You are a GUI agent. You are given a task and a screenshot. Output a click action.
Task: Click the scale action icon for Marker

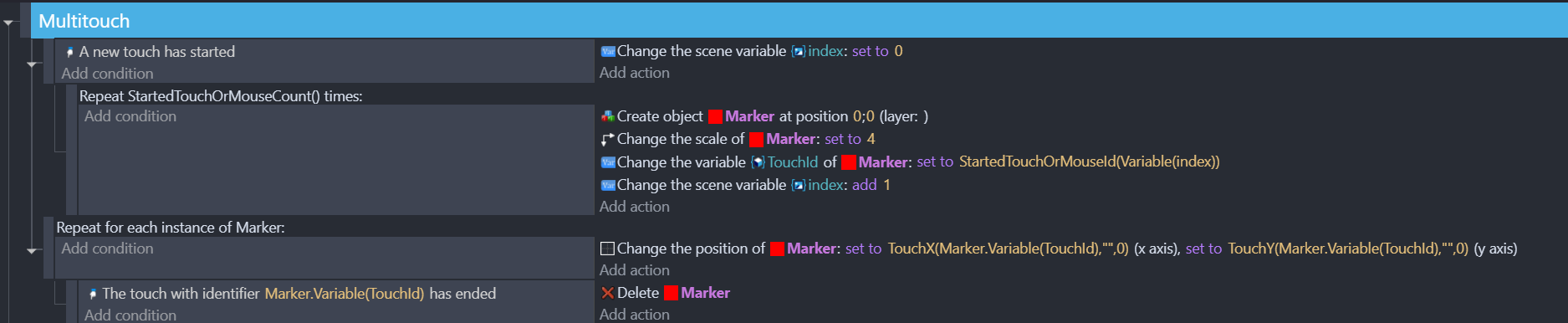point(608,139)
